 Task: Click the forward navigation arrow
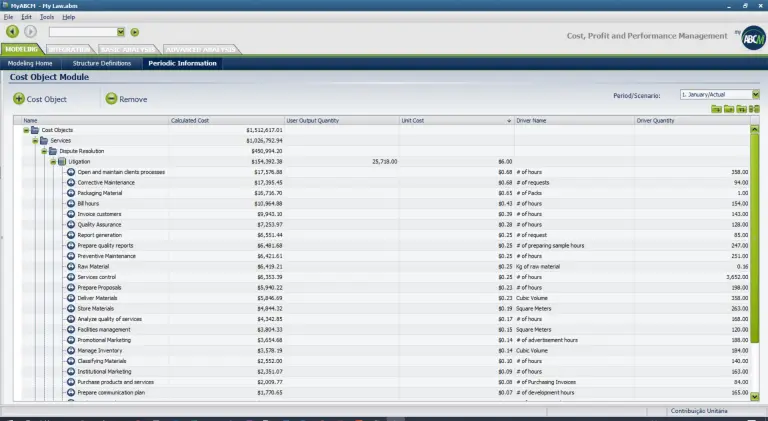coord(30,32)
